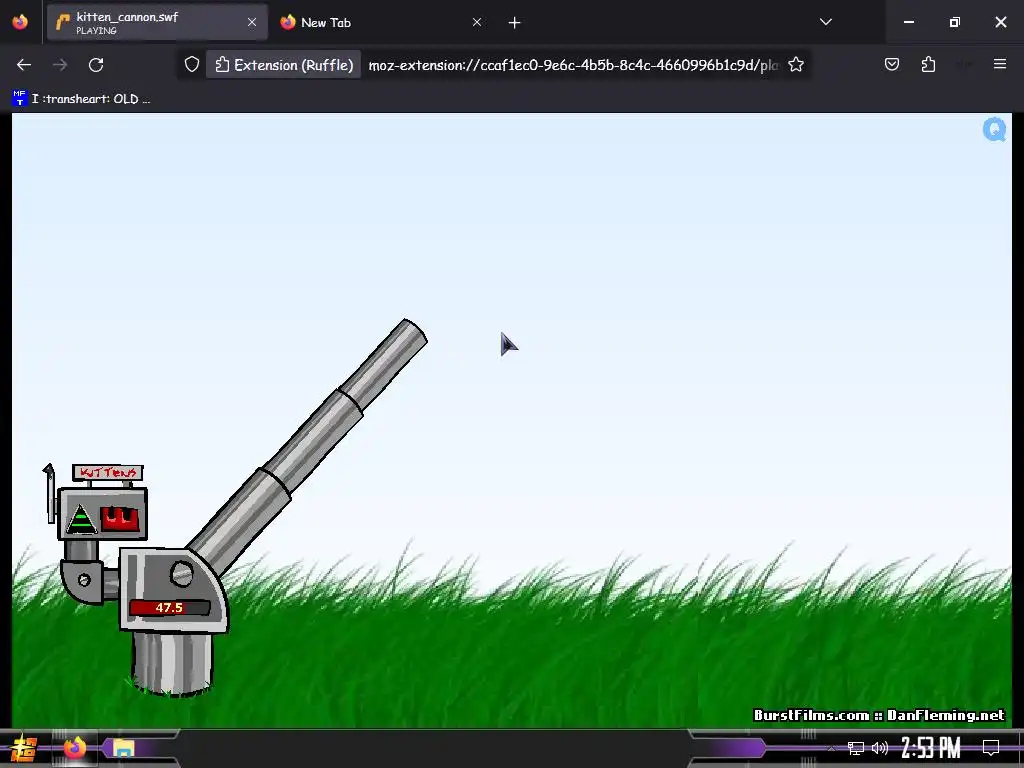The height and width of the screenshot is (768, 1024).
Task: Open the tracking protection shield
Action: (x=191, y=65)
